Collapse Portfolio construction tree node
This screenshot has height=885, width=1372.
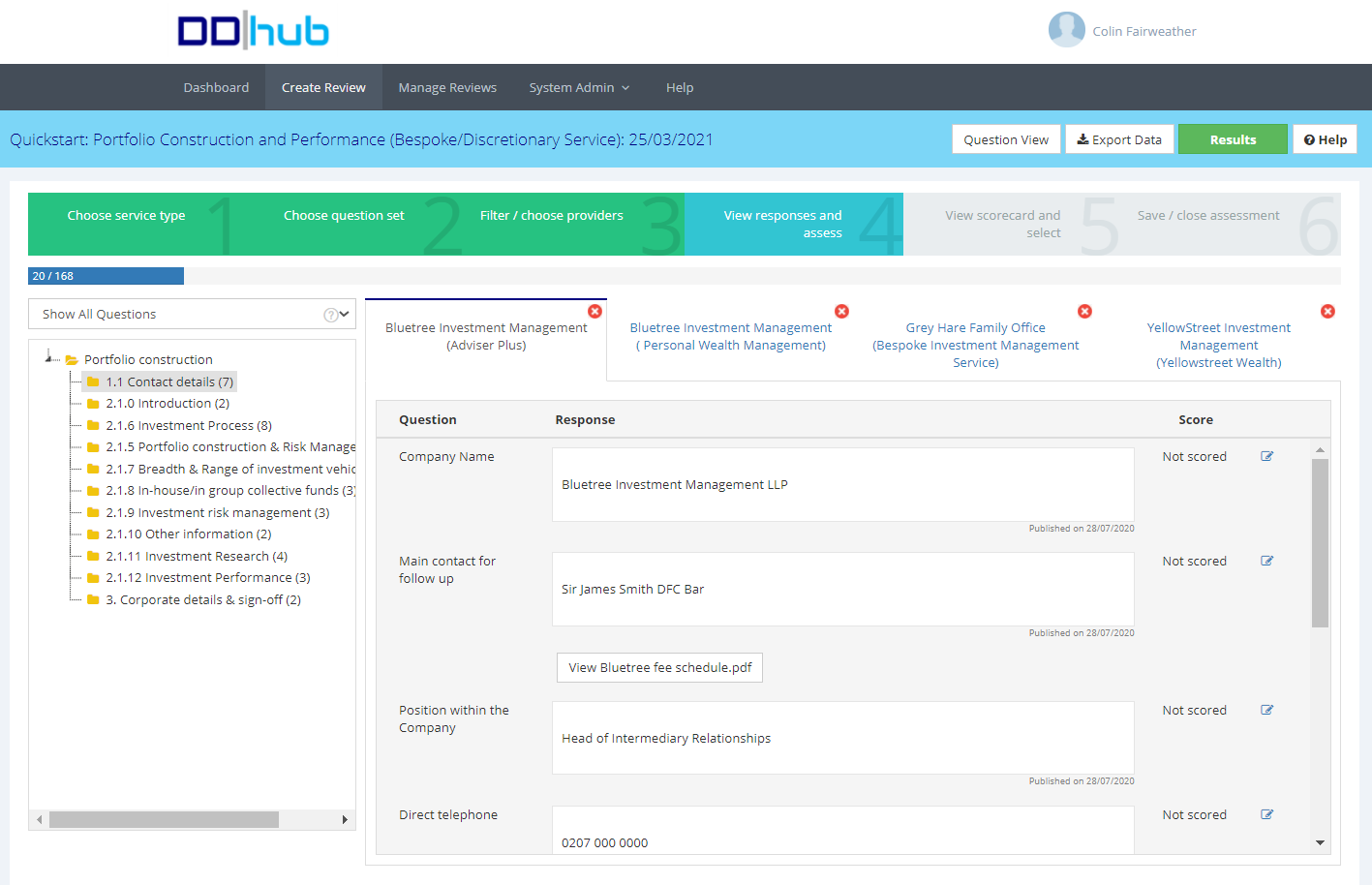click(x=50, y=359)
